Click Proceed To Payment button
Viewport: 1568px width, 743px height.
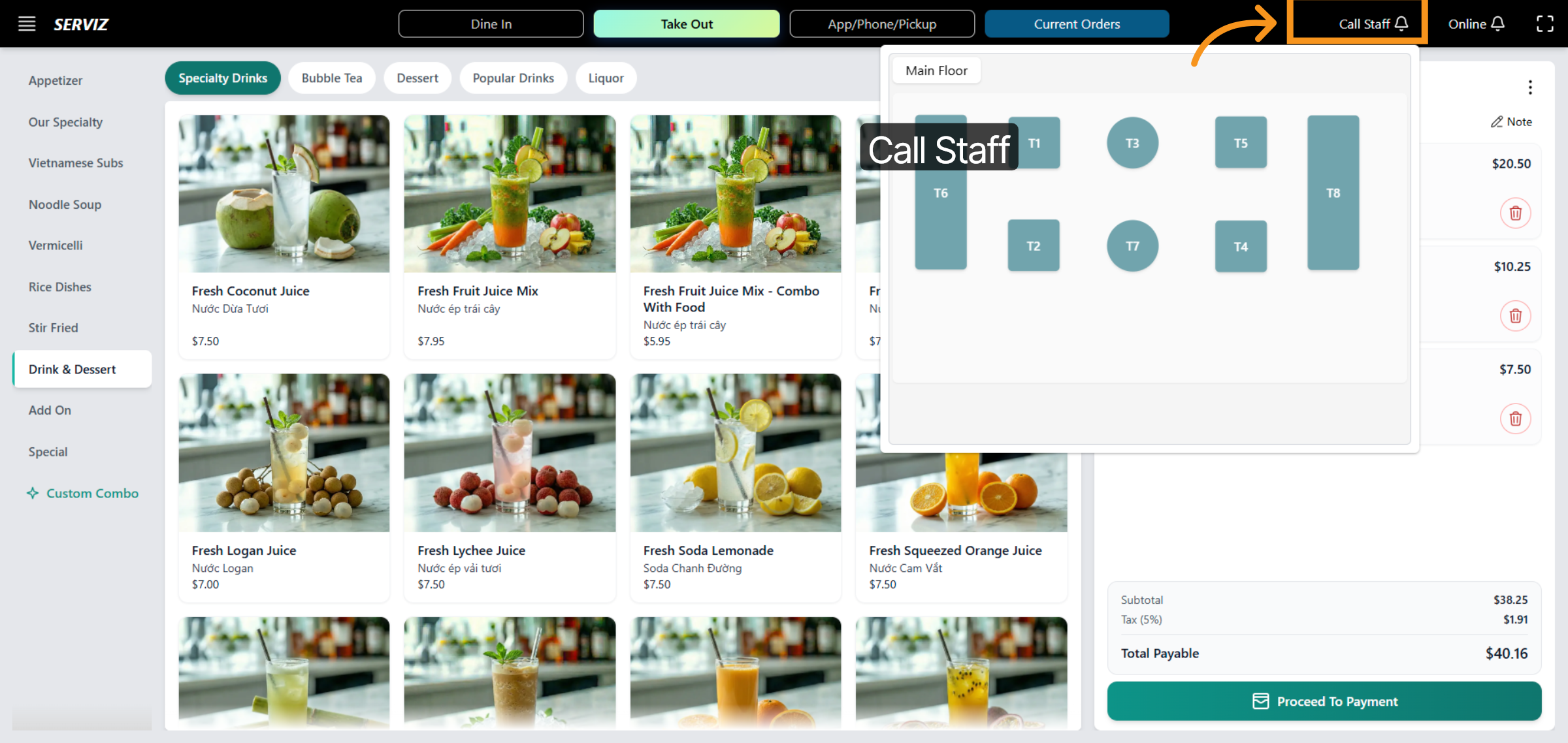click(x=1324, y=701)
